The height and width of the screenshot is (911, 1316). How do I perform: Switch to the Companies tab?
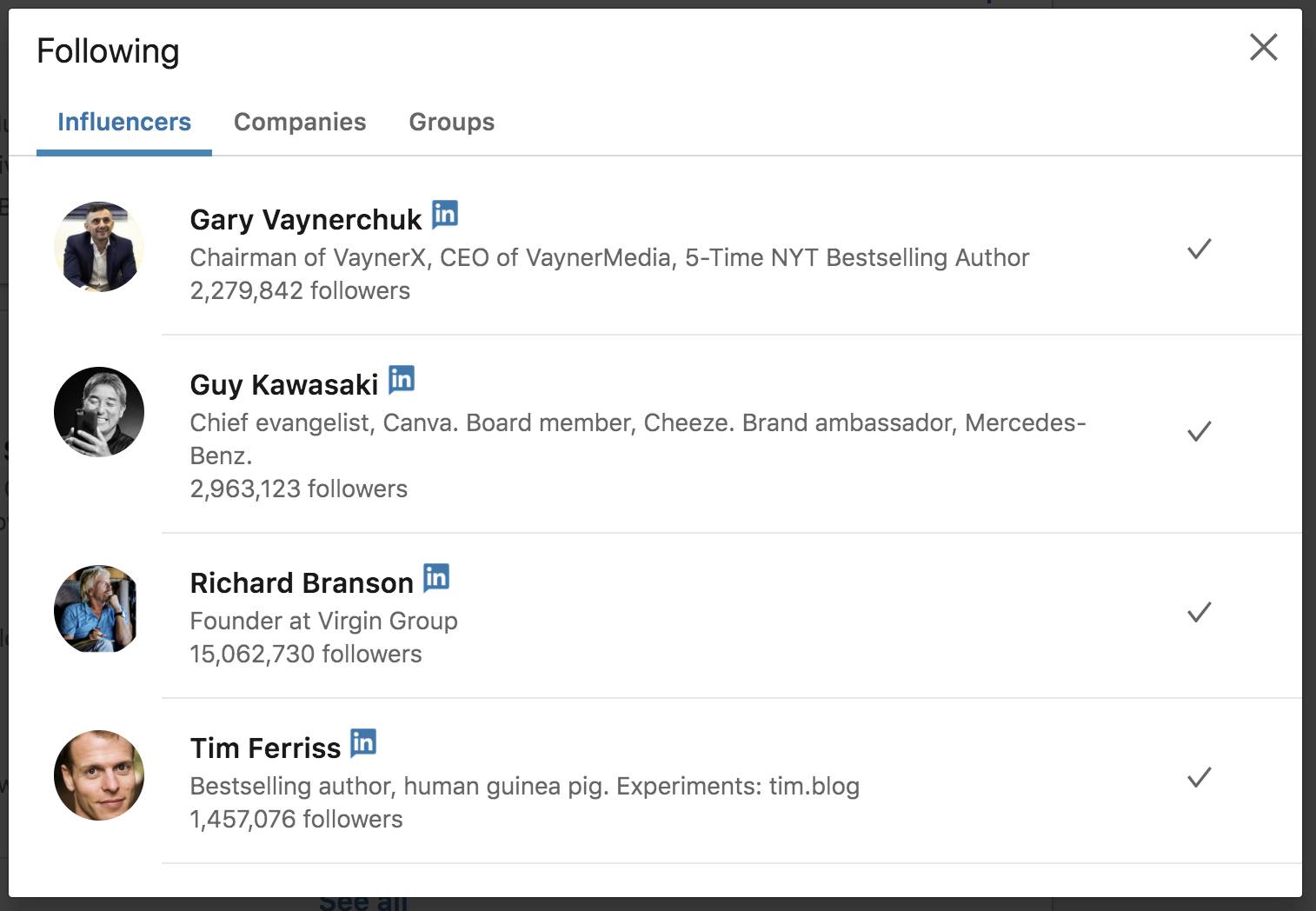300,123
